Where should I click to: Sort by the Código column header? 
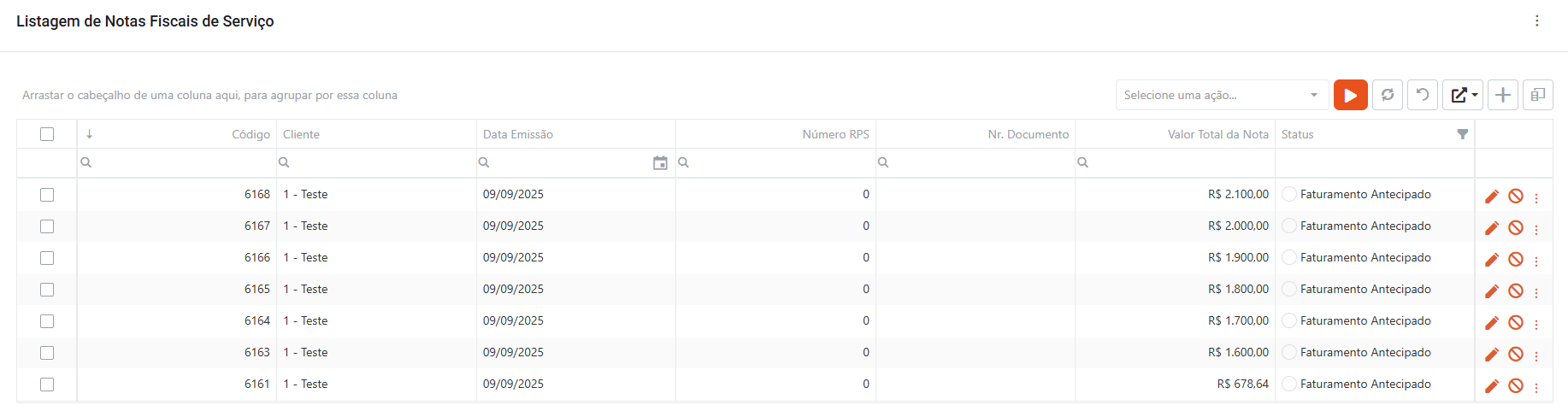pyautogui.click(x=251, y=134)
